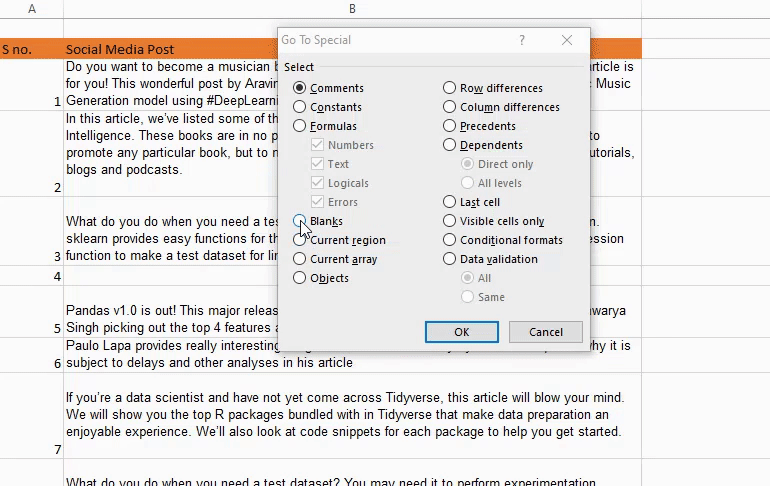Cancel the Go To Special dialog
The image size is (770, 486).
point(545,332)
